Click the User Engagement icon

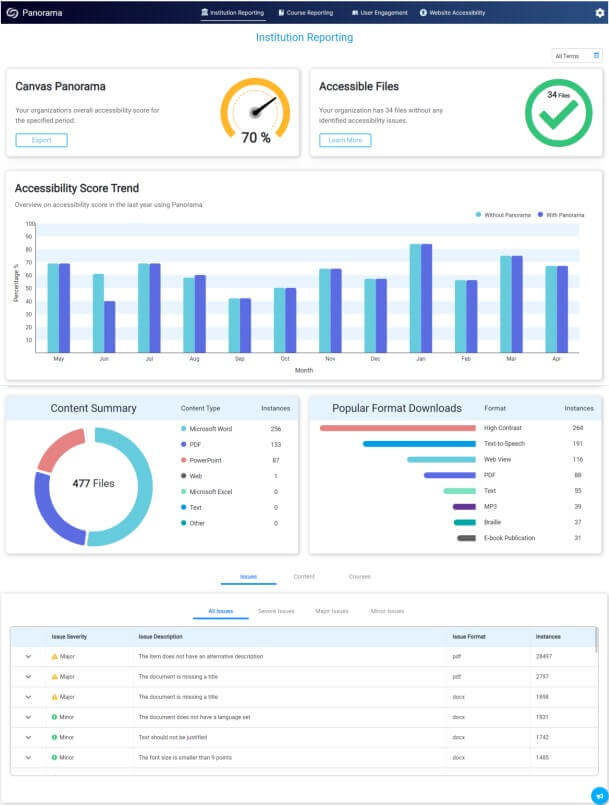tap(355, 12)
